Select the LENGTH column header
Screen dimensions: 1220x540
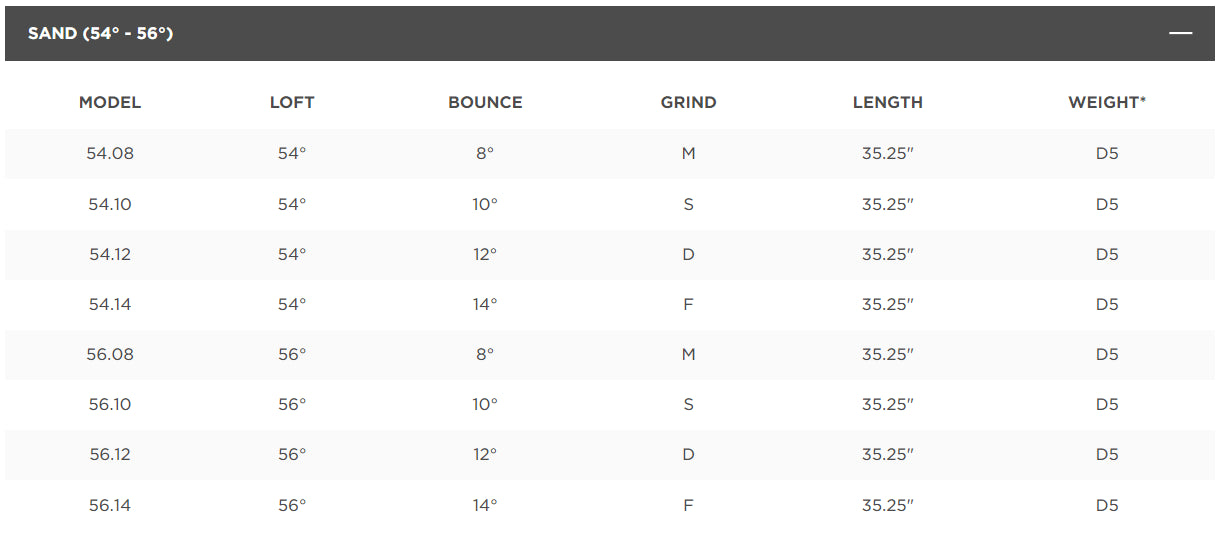pyautogui.click(x=888, y=102)
